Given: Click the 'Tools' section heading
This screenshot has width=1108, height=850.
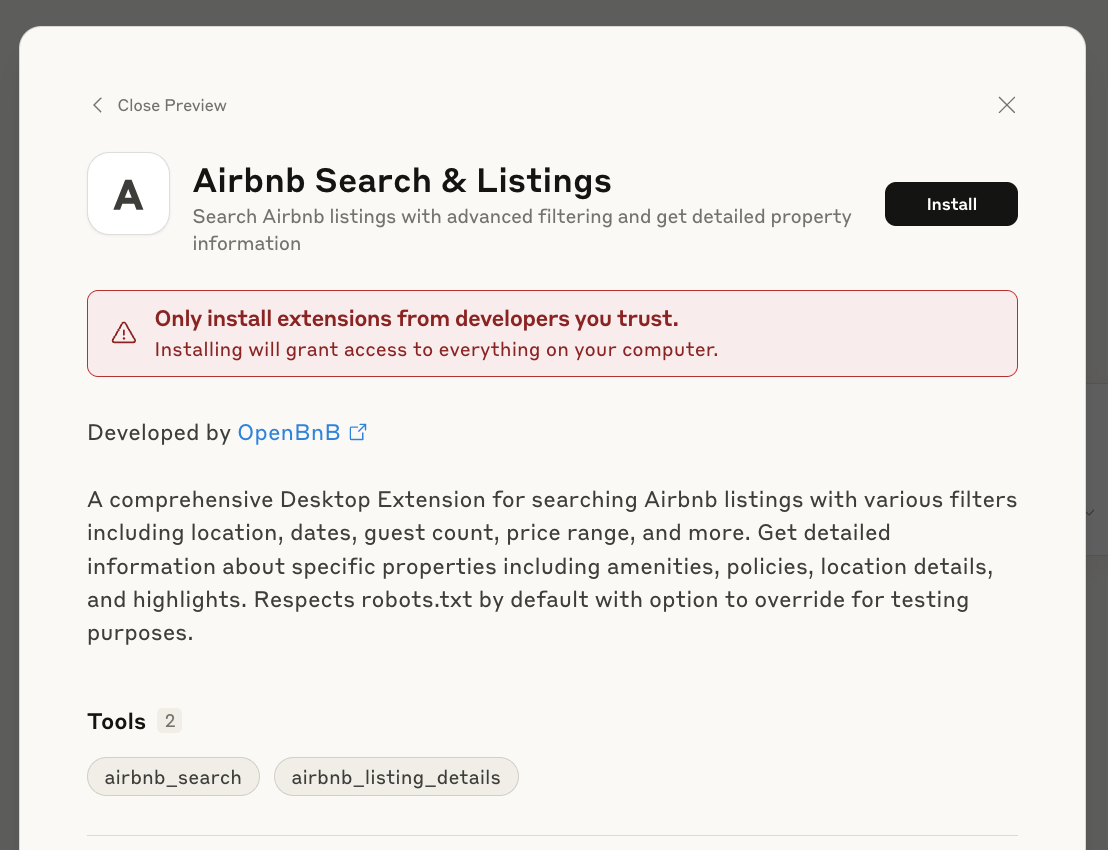Looking at the screenshot, I should click(117, 721).
